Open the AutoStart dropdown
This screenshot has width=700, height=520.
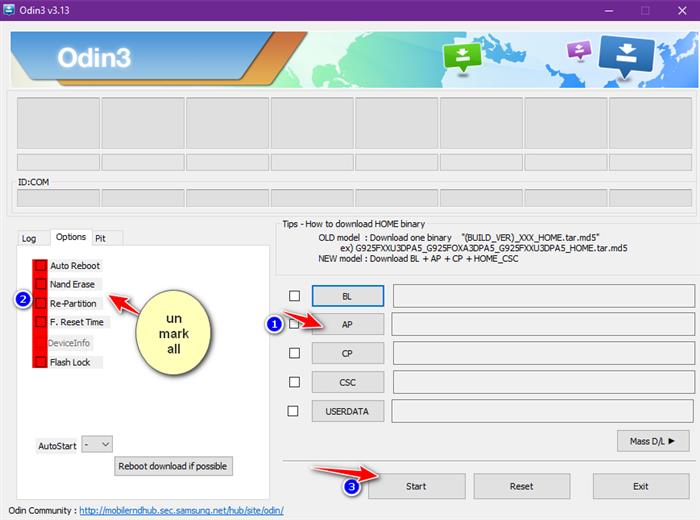[97, 445]
